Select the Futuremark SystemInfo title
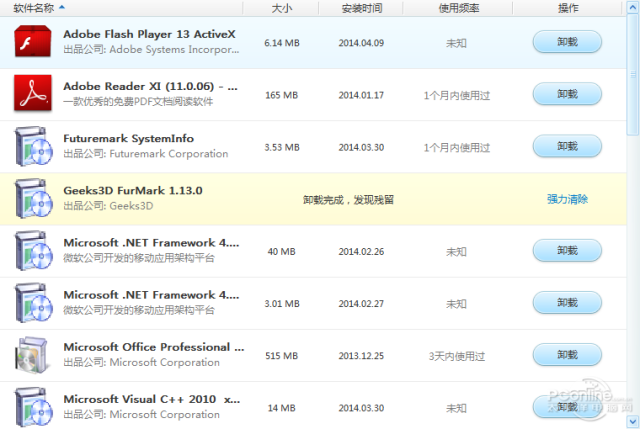640x429 pixels. (129, 139)
